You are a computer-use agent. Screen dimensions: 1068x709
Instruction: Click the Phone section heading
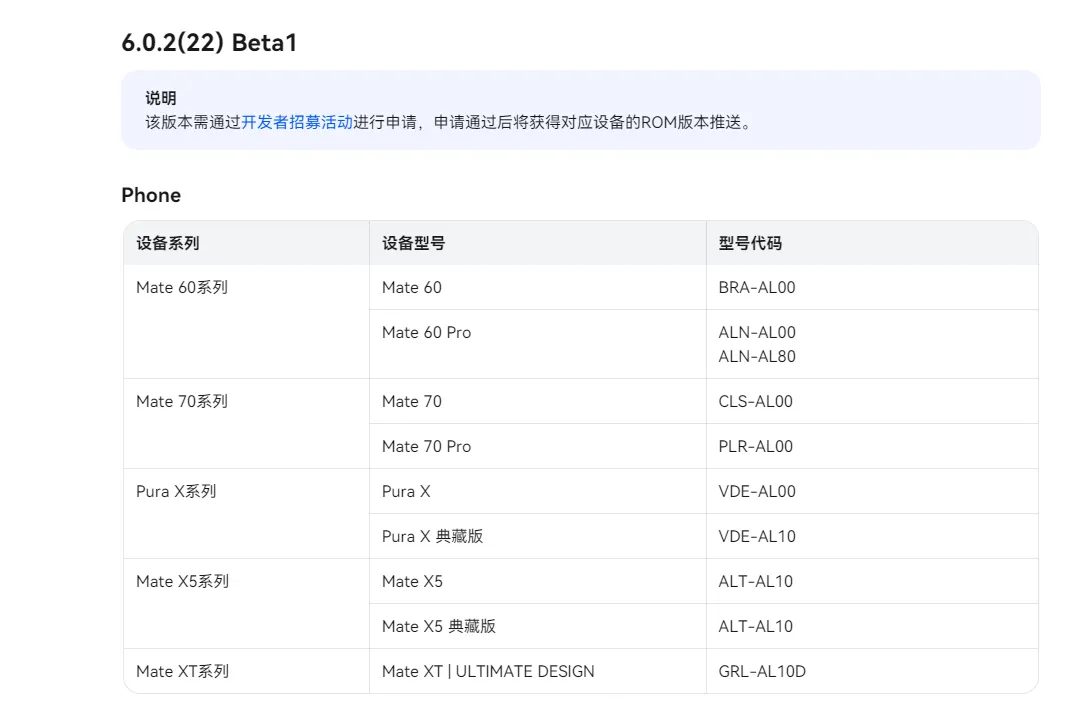click(151, 195)
